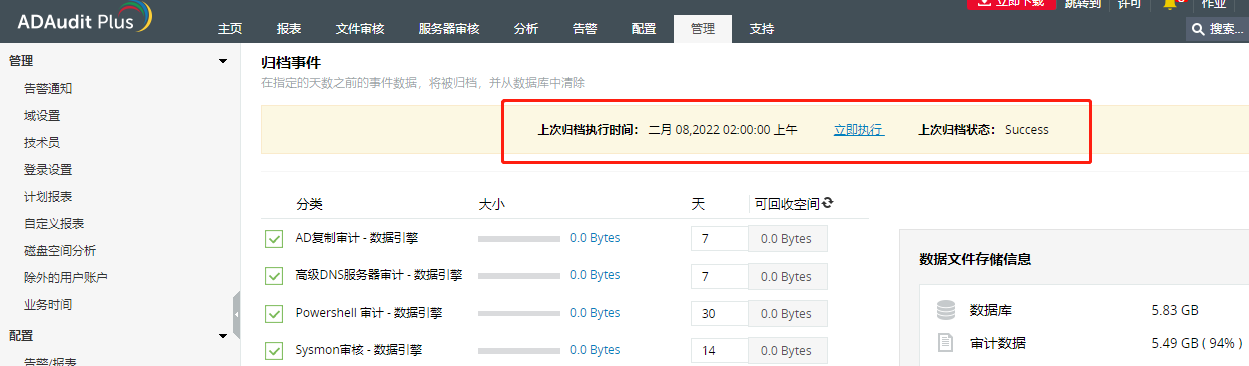
Task: Click the notification bell icon
Action: 1170,5
